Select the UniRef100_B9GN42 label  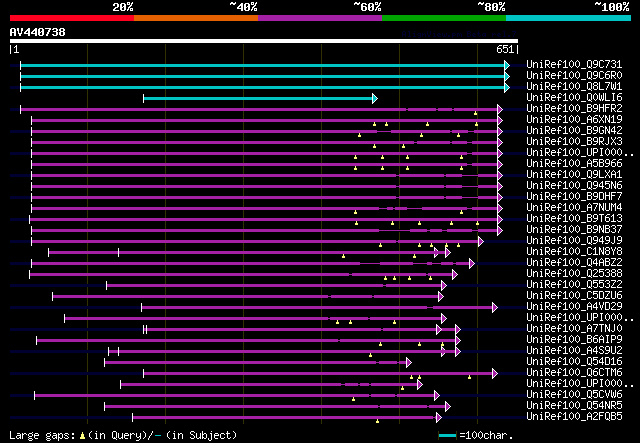click(574, 131)
